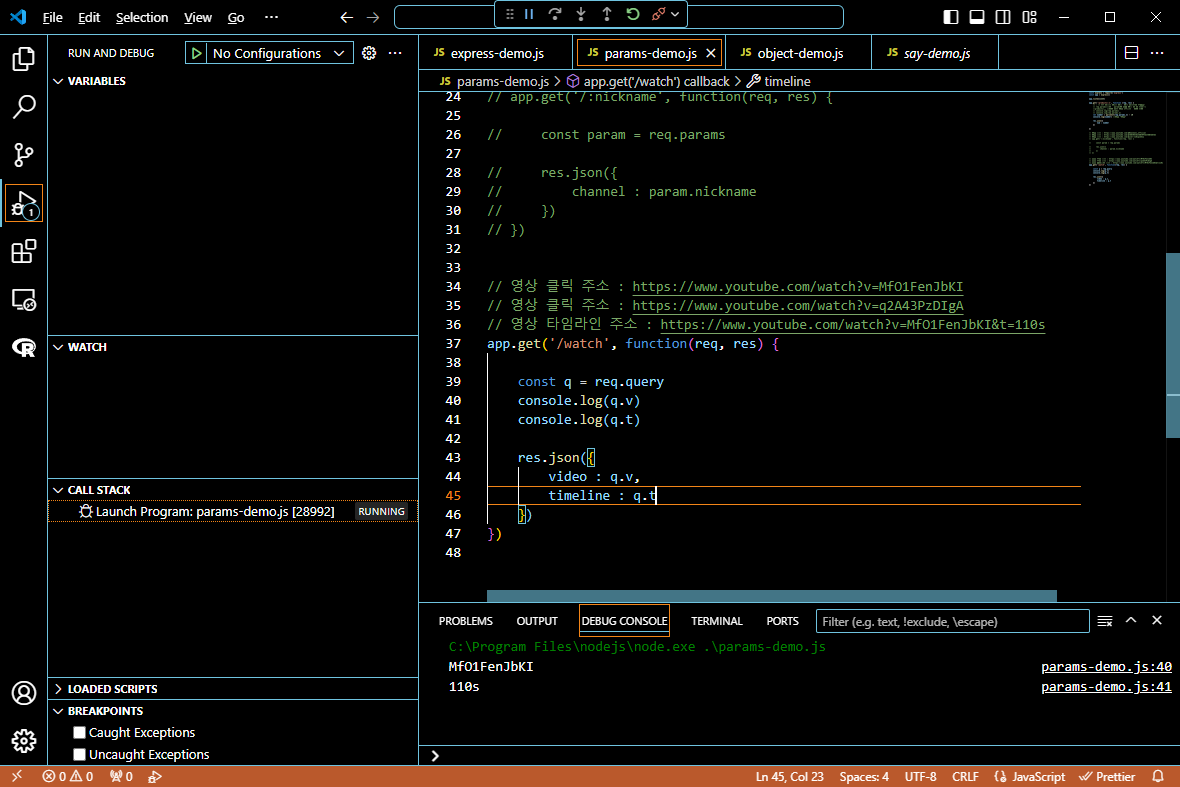Image resolution: width=1180 pixels, height=787 pixels.
Task: Open the R extension view icon
Action: pyautogui.click(x=23, y=347)
